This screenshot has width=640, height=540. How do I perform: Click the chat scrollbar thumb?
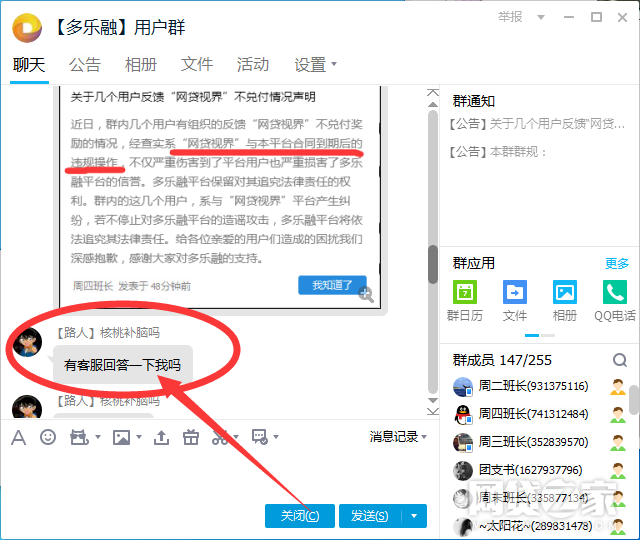433,264
